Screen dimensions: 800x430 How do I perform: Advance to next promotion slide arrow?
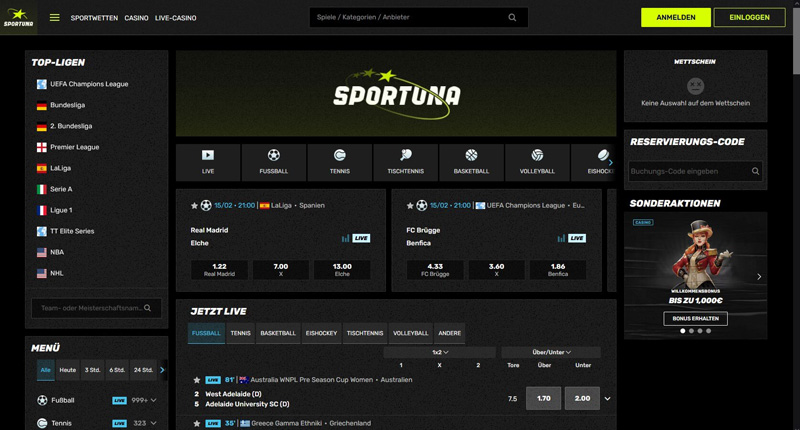click(x=759, y=276)
